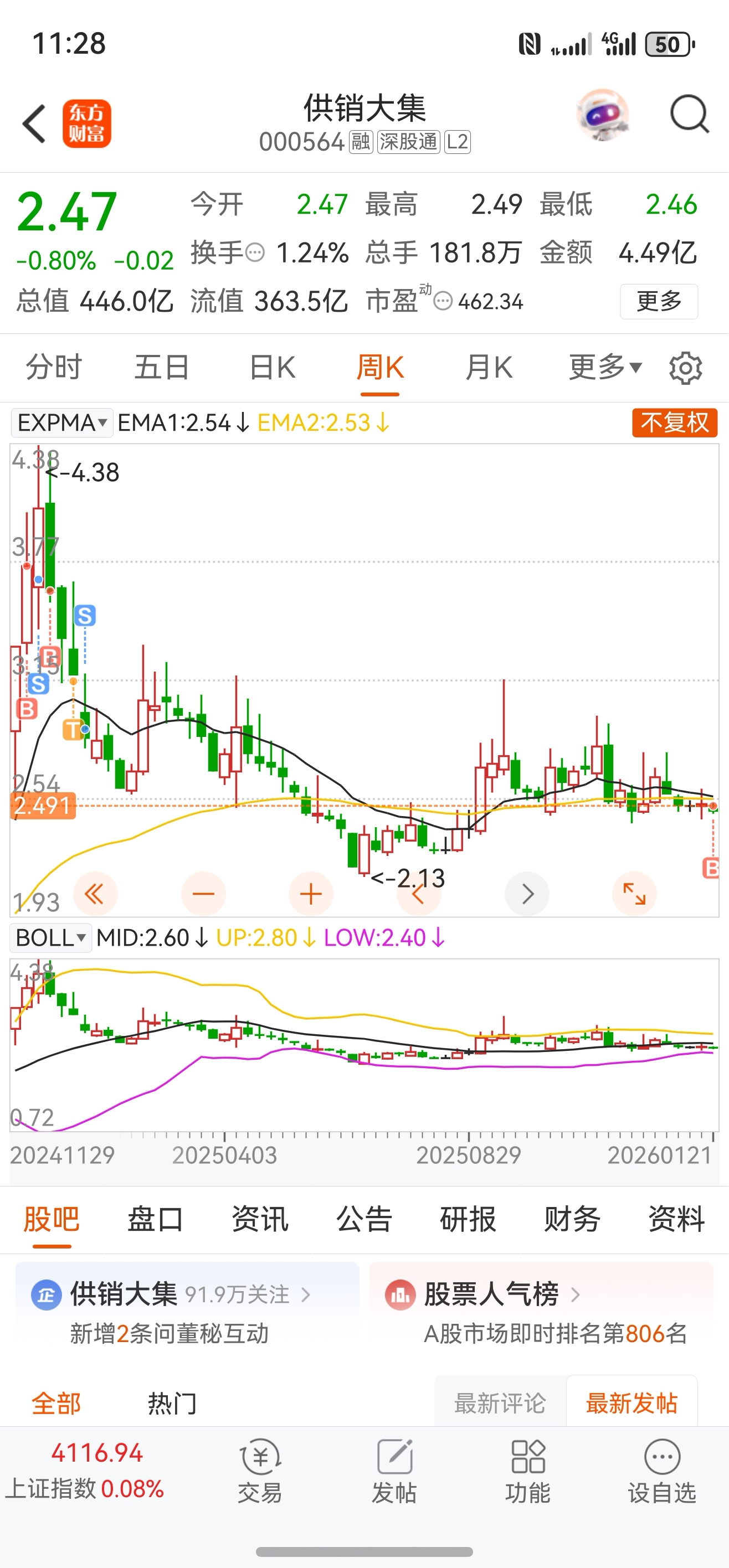Tap the 4.38 high price annotation
Screen dimensions: 729x1568
tap(82, 472)
